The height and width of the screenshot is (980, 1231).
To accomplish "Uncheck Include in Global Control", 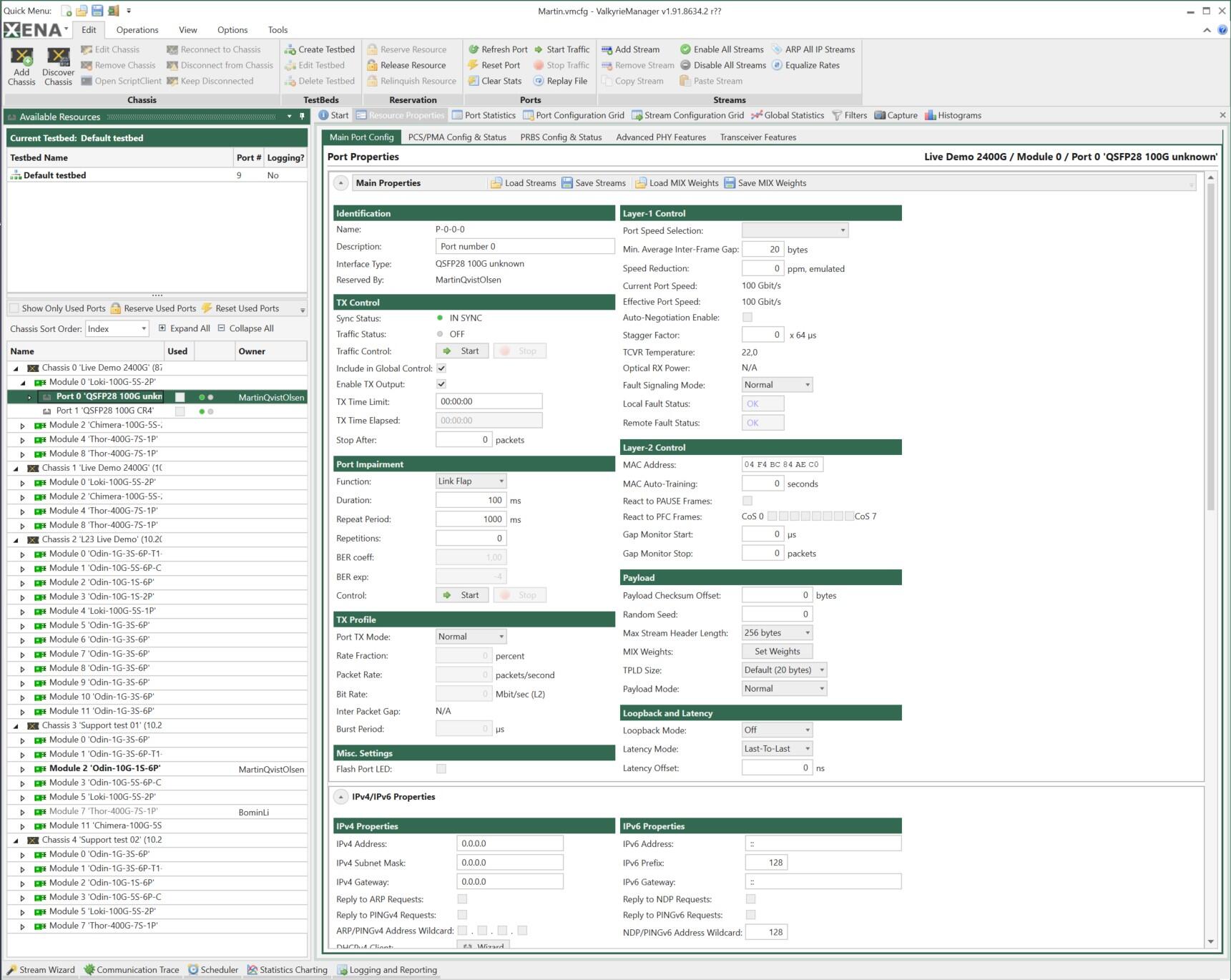I will (x=441, y=368).
